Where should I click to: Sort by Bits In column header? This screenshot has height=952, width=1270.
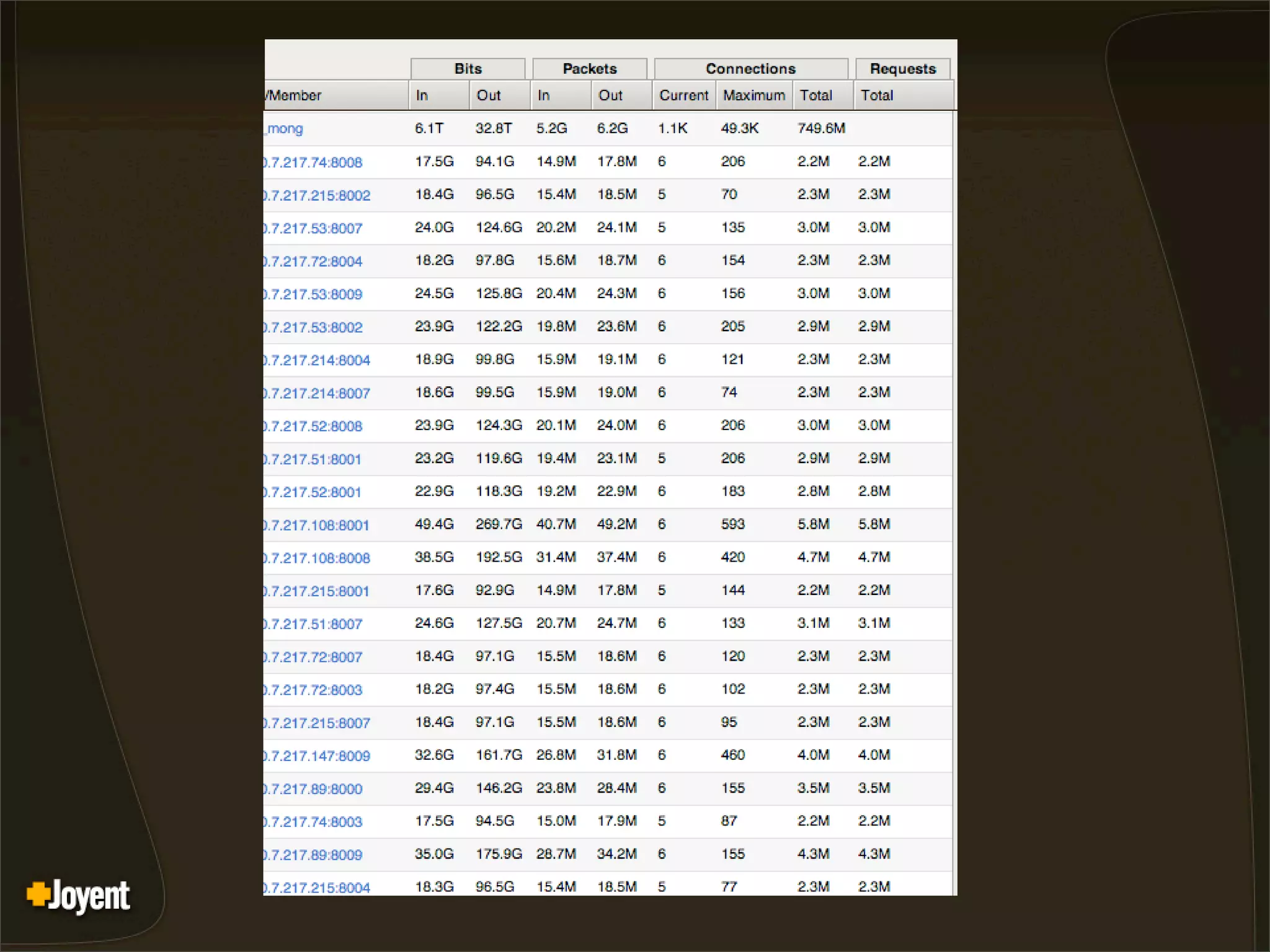440,95
